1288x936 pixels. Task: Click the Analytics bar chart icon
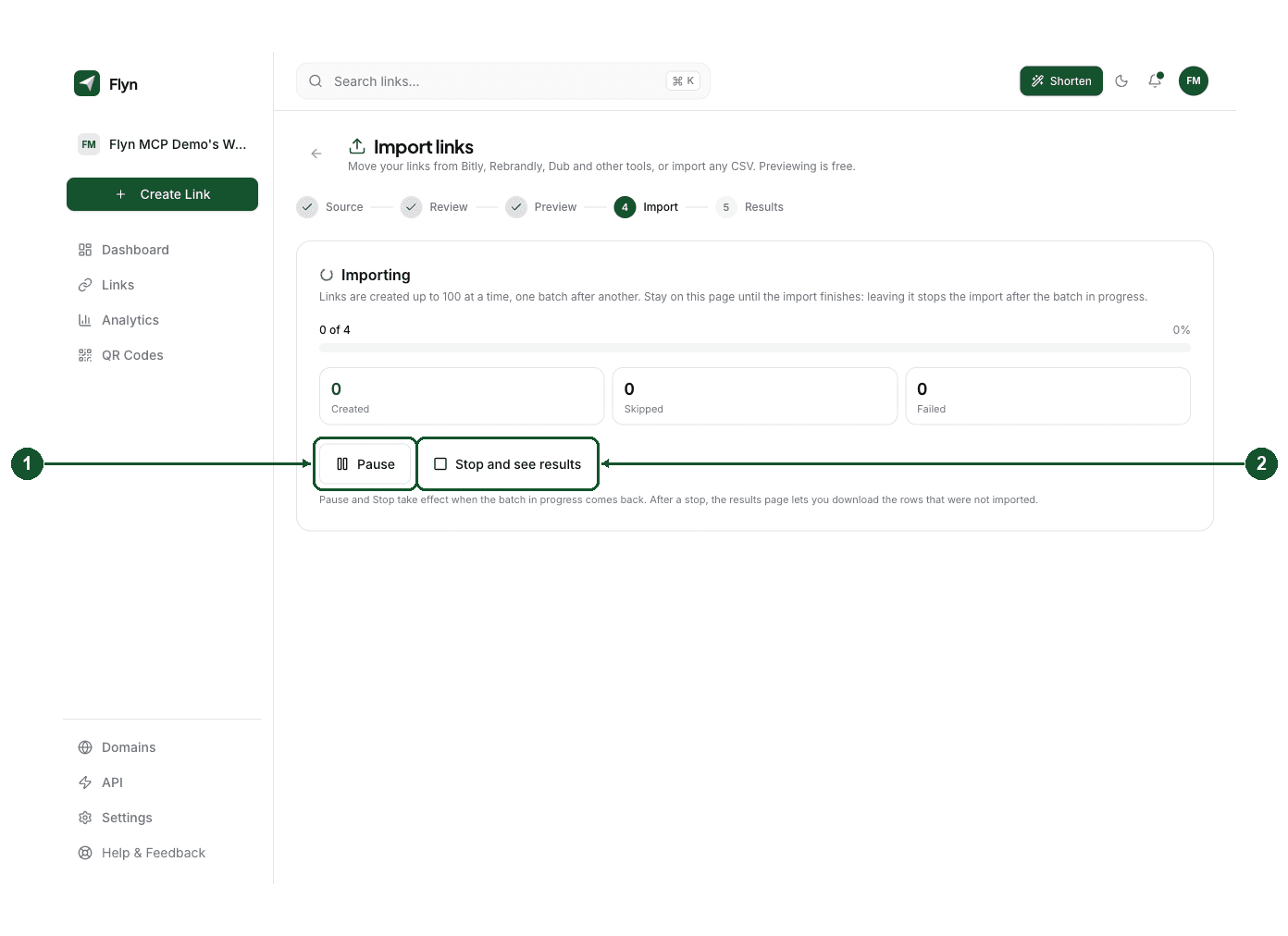click(85, 320)
